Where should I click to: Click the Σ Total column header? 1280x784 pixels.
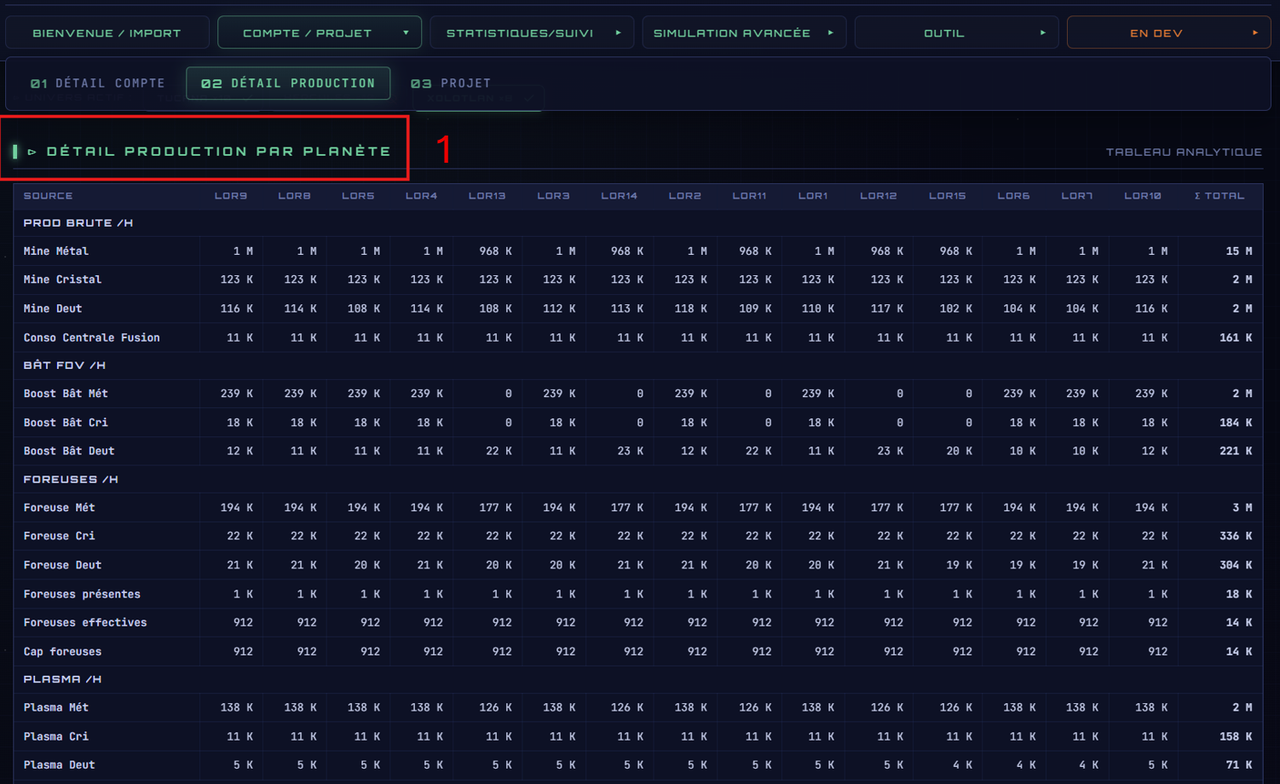point(1219,196)
